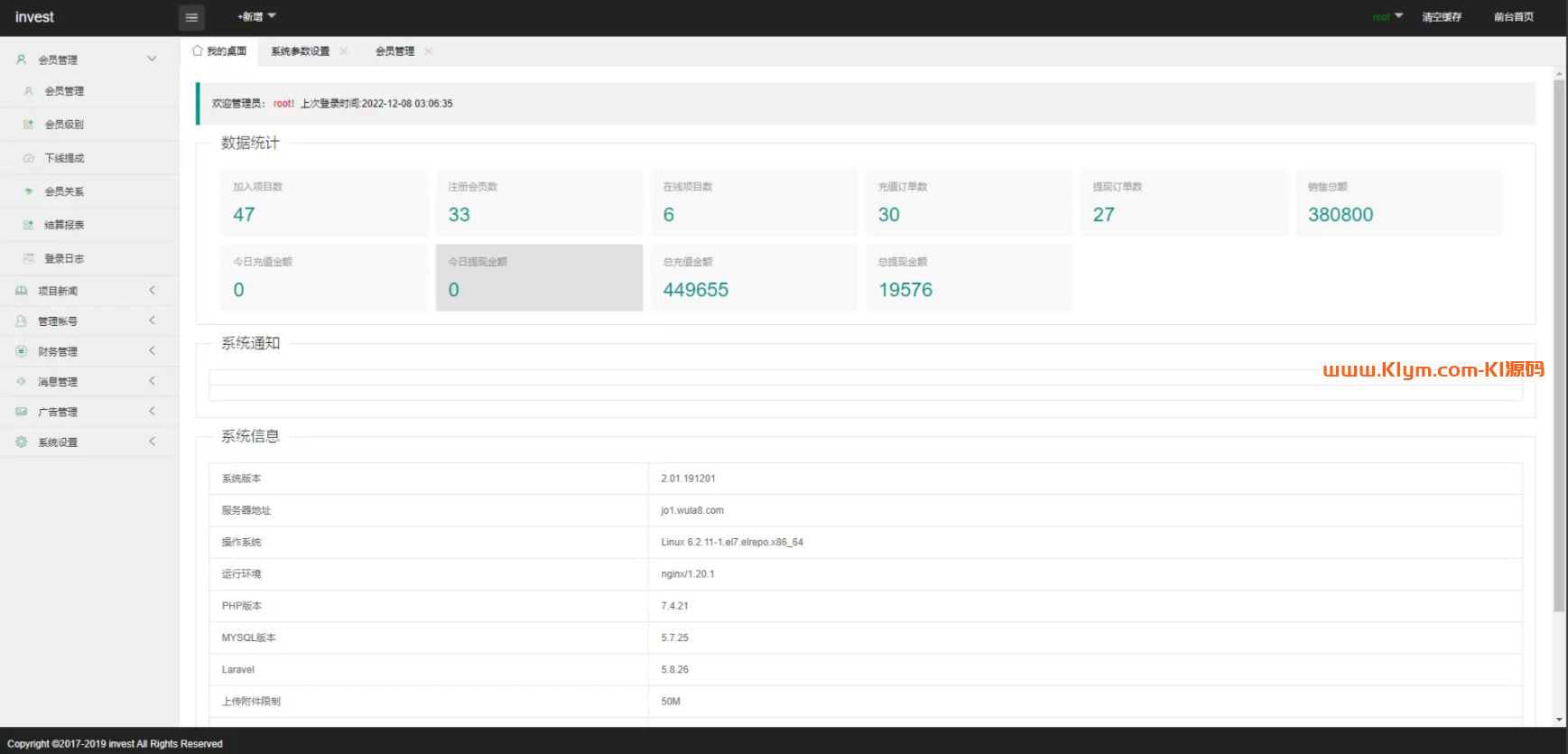Screen dimensions: 1568x754
Task: Open the +新增 dropdown in the top bar
Action: 256,16
